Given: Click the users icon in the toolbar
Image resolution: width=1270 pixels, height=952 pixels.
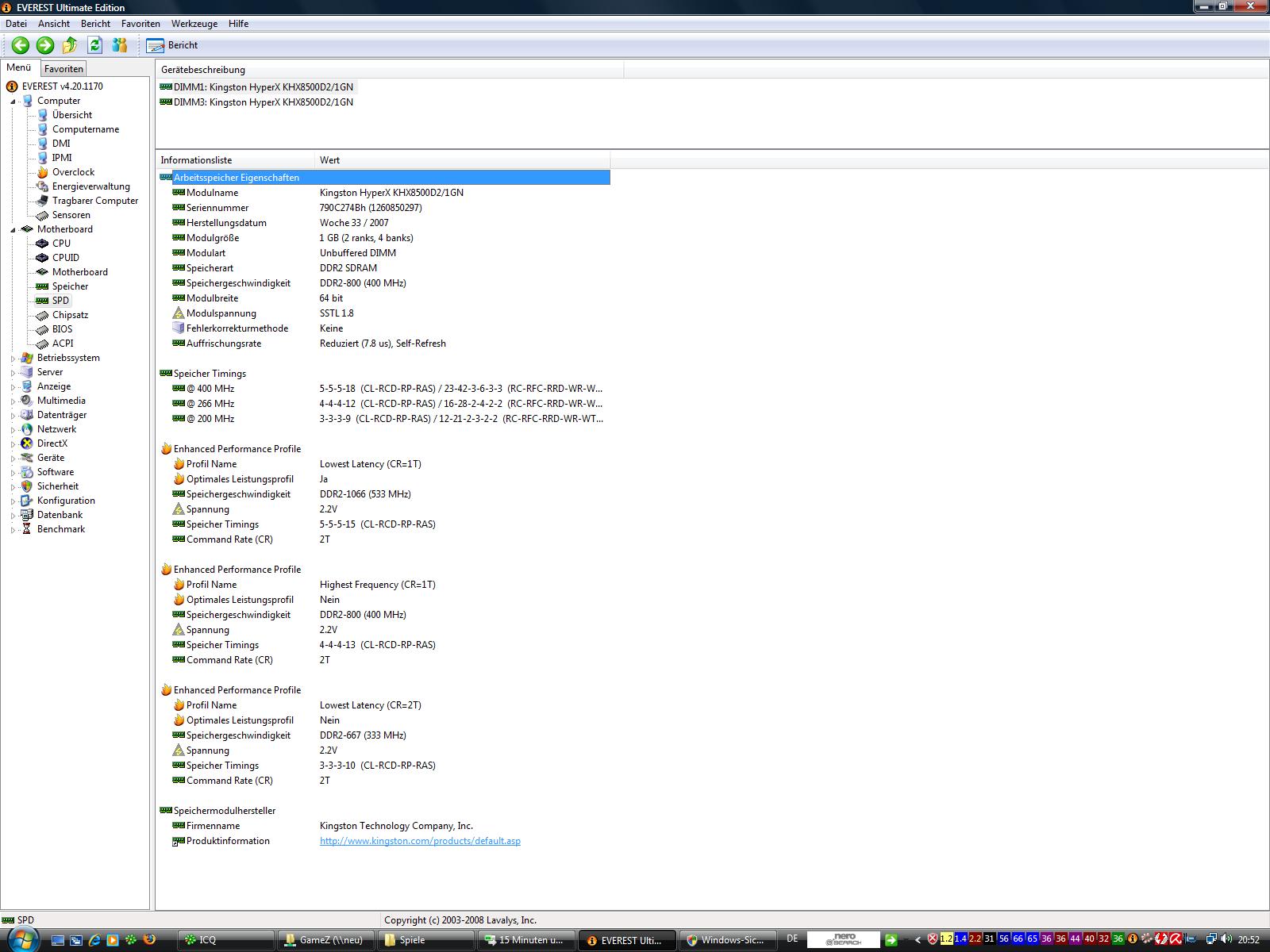Looking at the screenshot, I should point(120,45).
